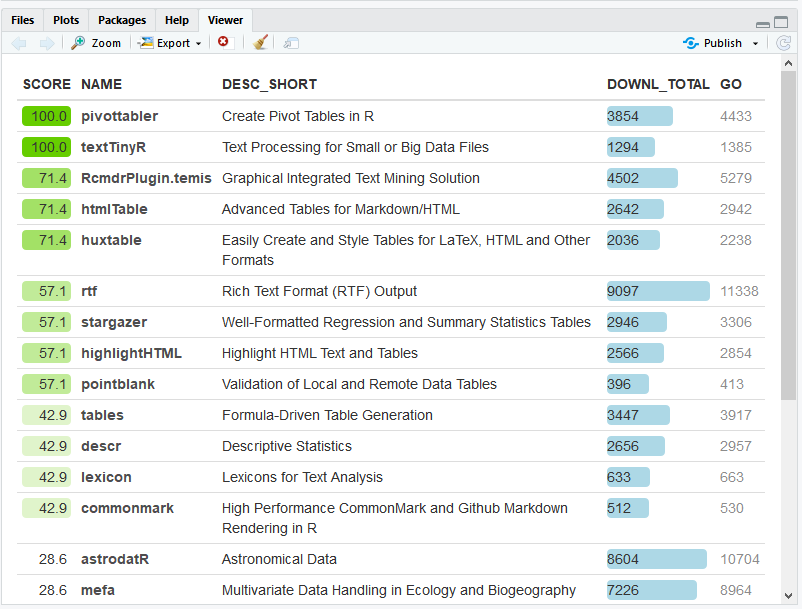This screenshot has width=802, height=609.
Task: Expand the Publish options arrow
Action: (755, 43)
